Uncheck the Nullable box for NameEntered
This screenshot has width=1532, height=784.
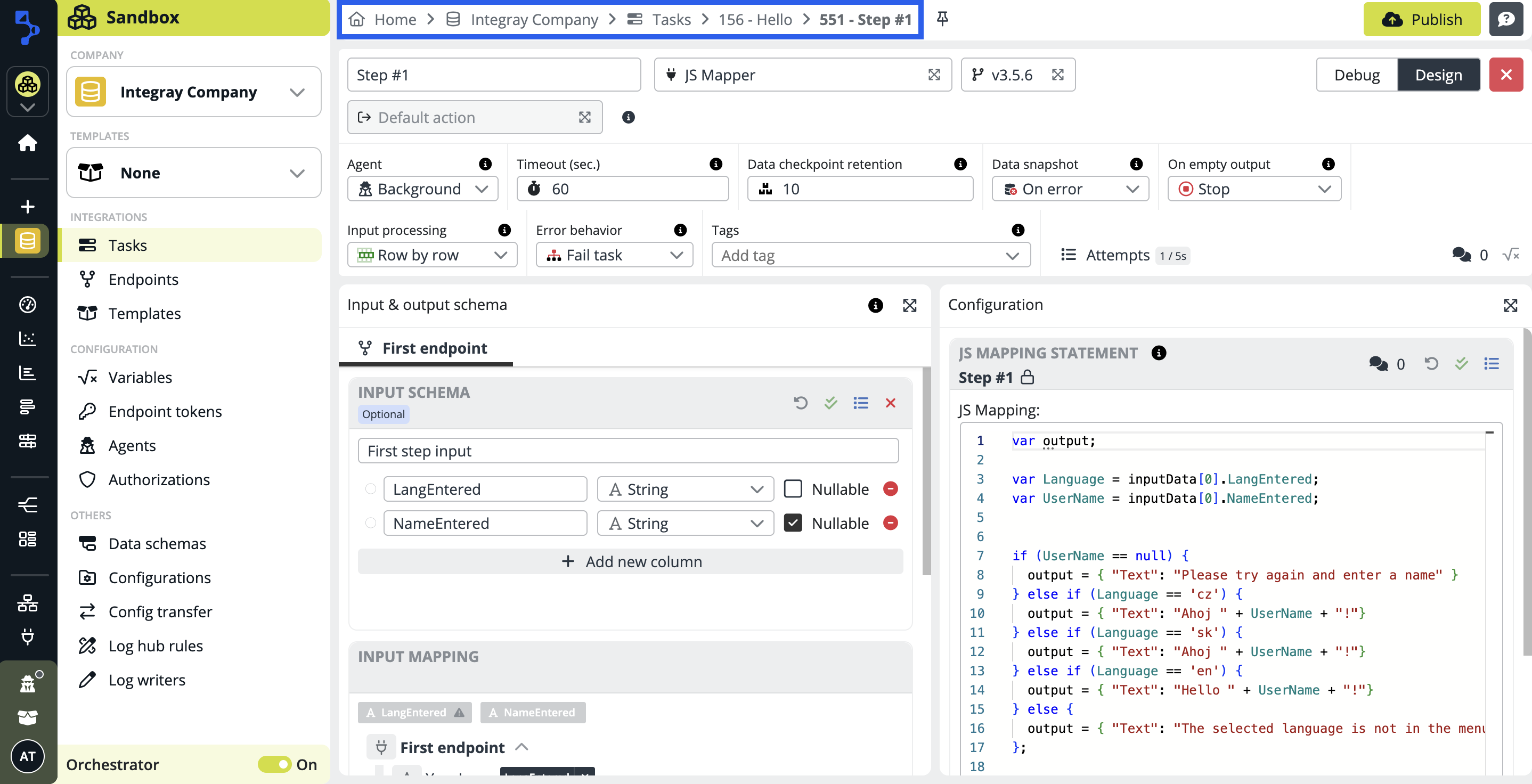pos(793,523)
